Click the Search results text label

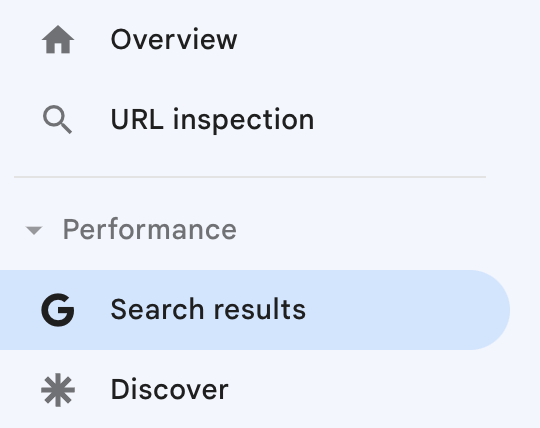click(208, 310)
